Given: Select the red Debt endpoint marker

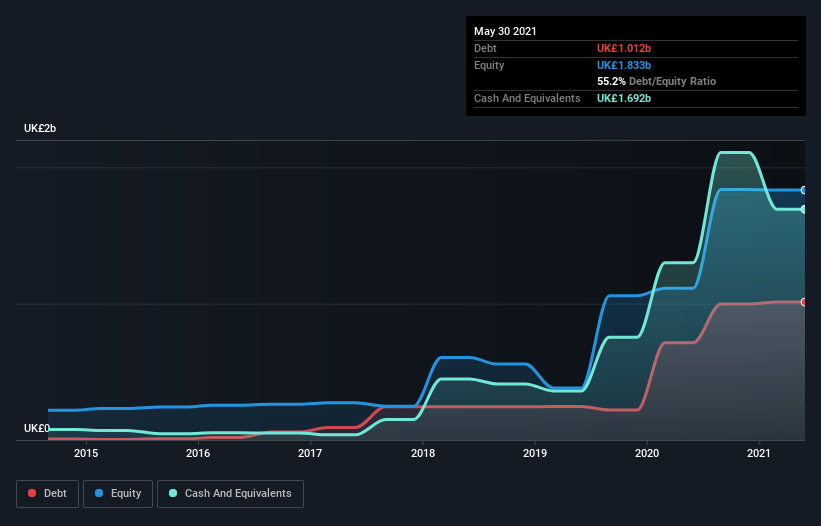Looking at the screenshot, I should [804, 302].
